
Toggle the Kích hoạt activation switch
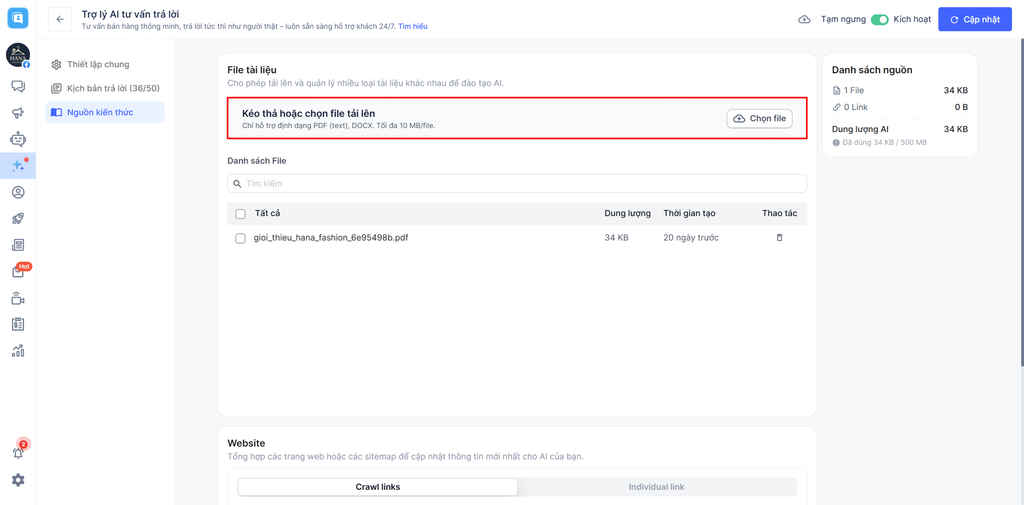(879, 19)
